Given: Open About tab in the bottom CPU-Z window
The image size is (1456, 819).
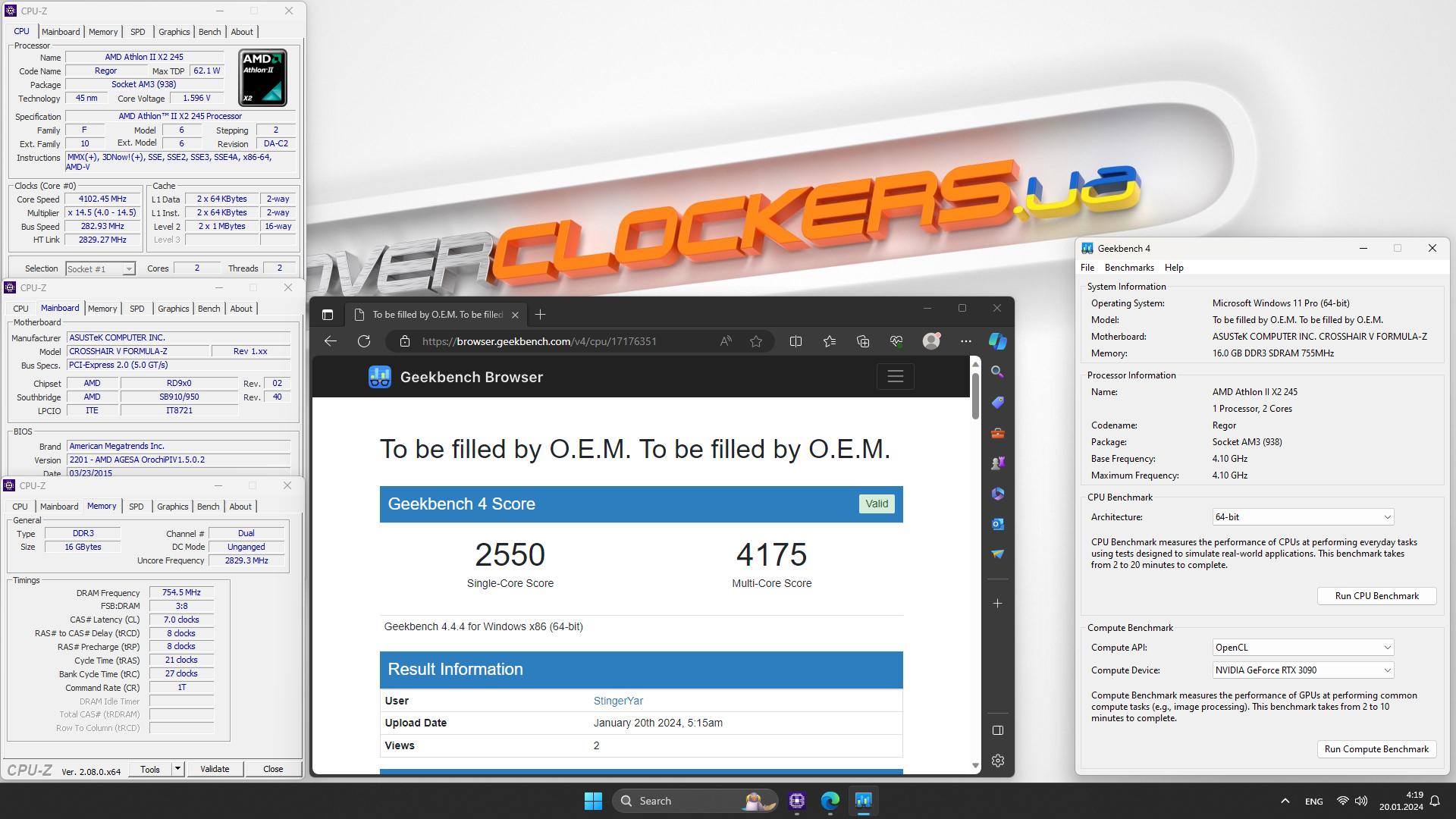Looking at the screenshot, I should [240, 507].
